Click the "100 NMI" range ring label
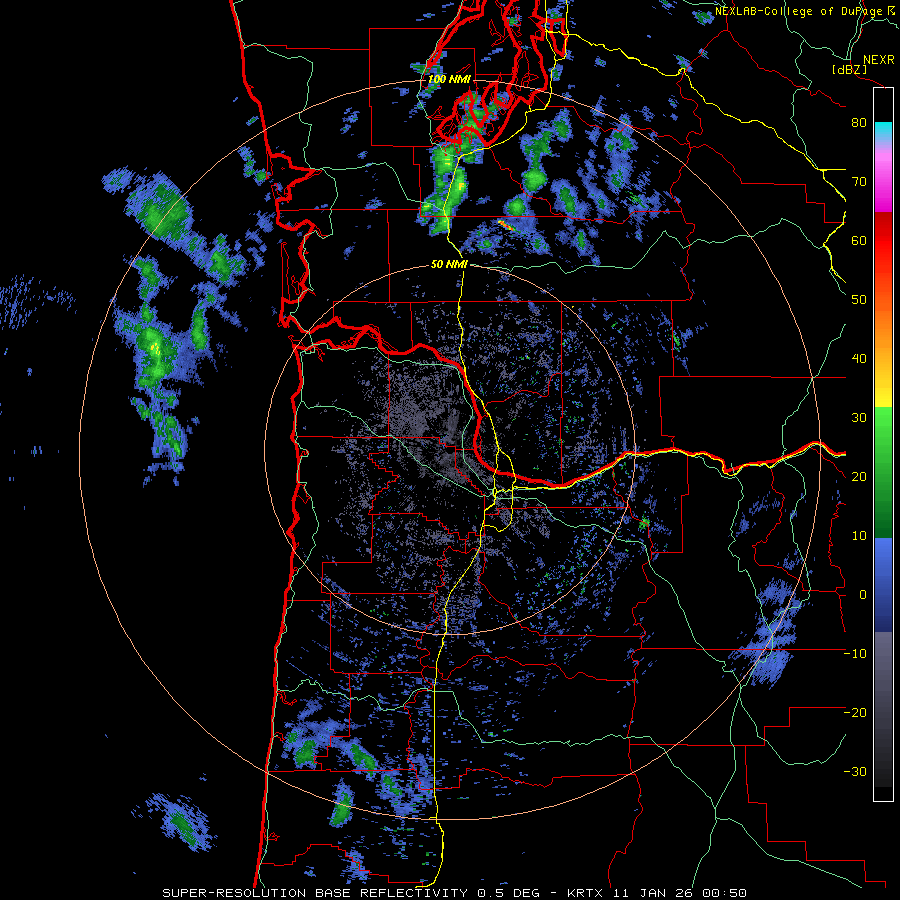This screenshot has width=900, height=900. click(x=449, y=79)
